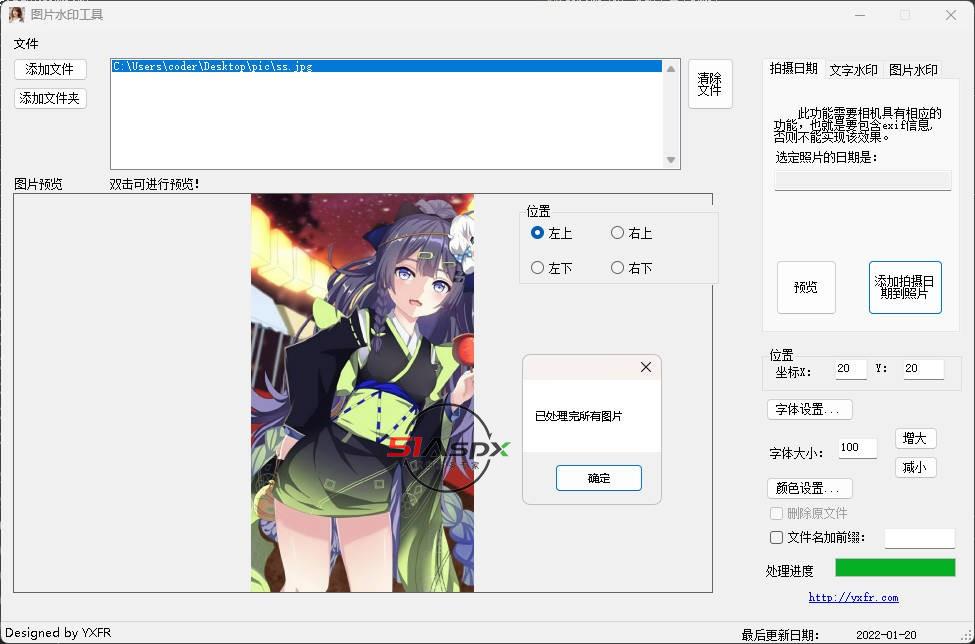975x644 pixels.
Task: Click the 清除文件 button
Action: click(710, 85)
